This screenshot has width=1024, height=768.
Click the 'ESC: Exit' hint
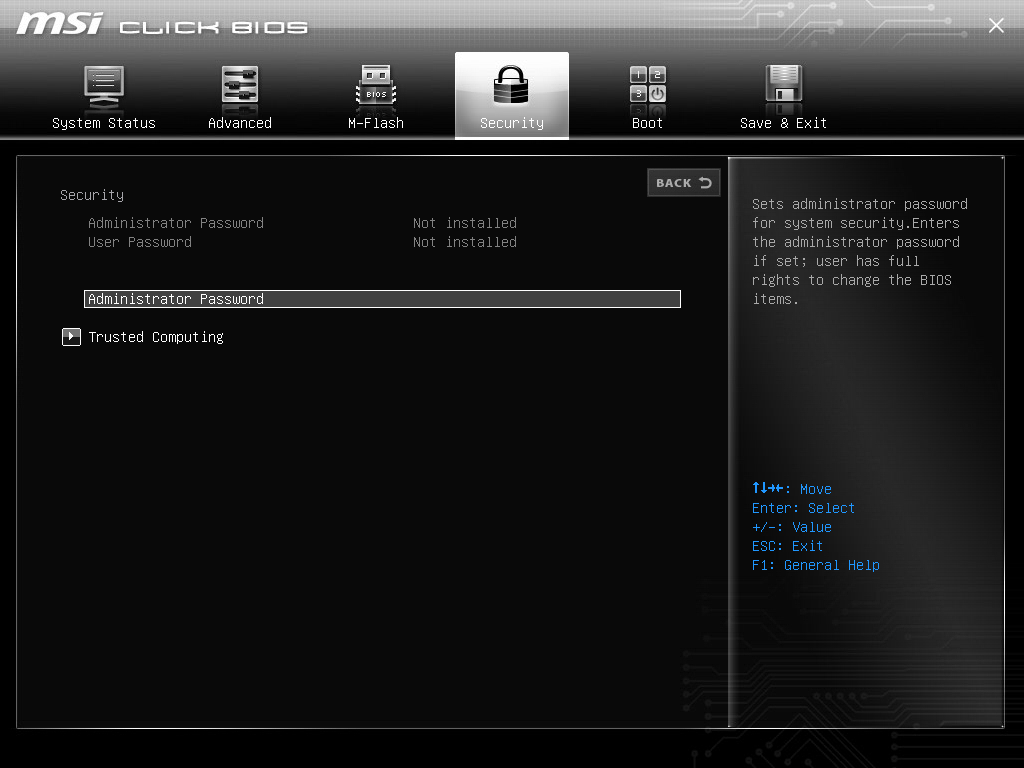coord(787,546)
